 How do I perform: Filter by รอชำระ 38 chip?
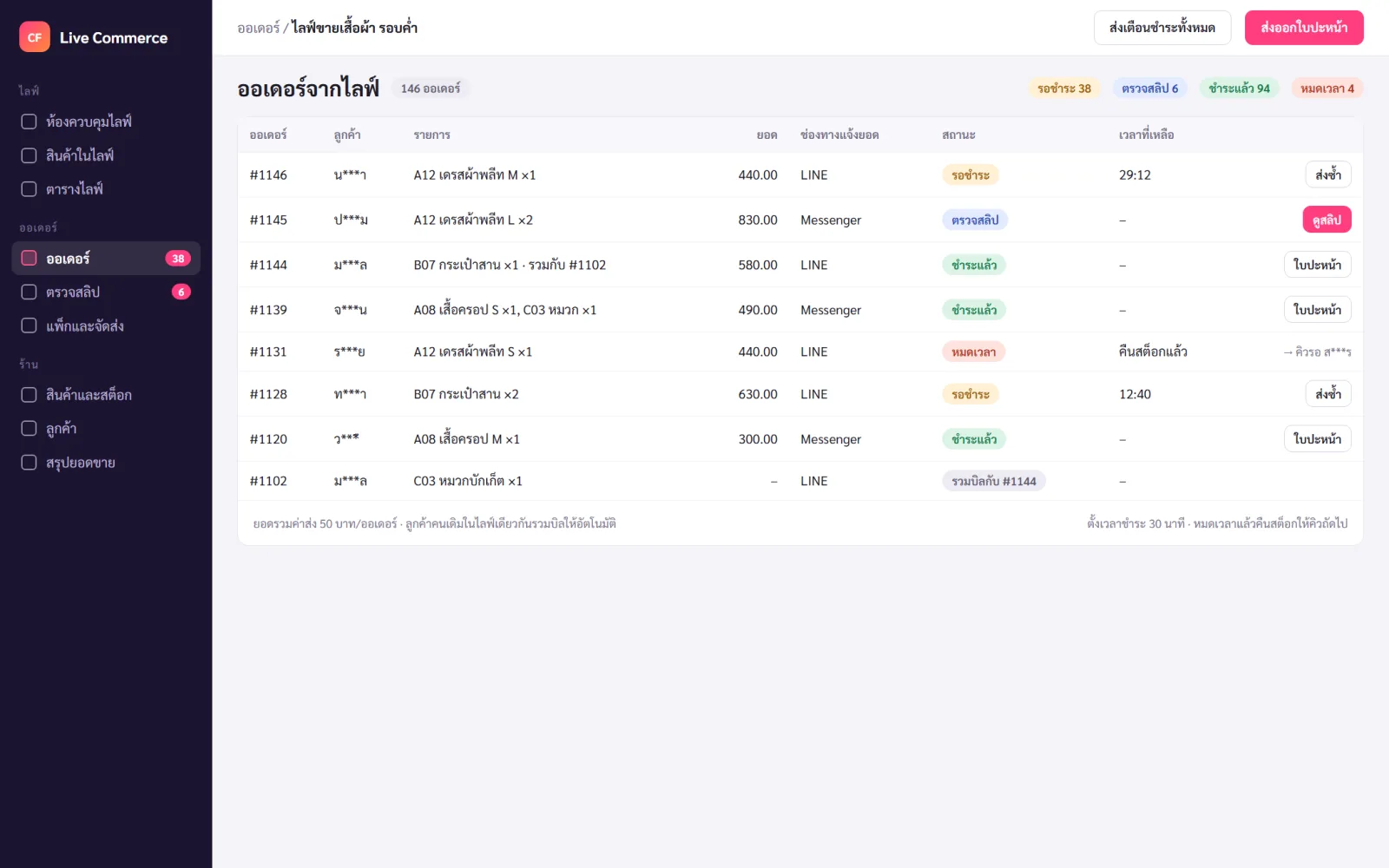point(1064,89)
